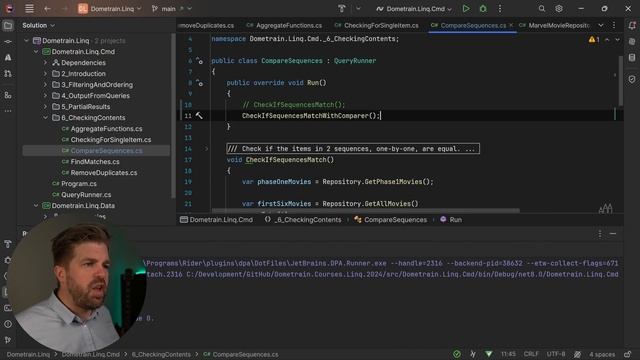This screenshot has width=640, height=360.
Task: Open more run actions menu
Action: (x=500, y=9)
